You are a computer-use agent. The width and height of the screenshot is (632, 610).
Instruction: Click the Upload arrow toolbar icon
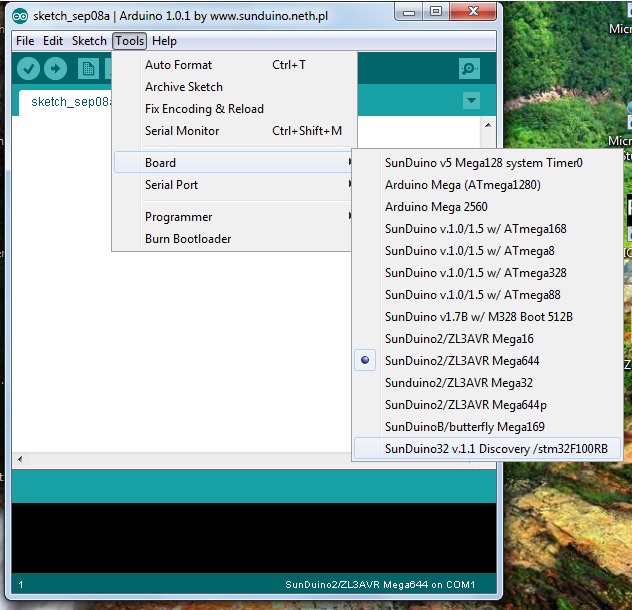tap(55, 69)
